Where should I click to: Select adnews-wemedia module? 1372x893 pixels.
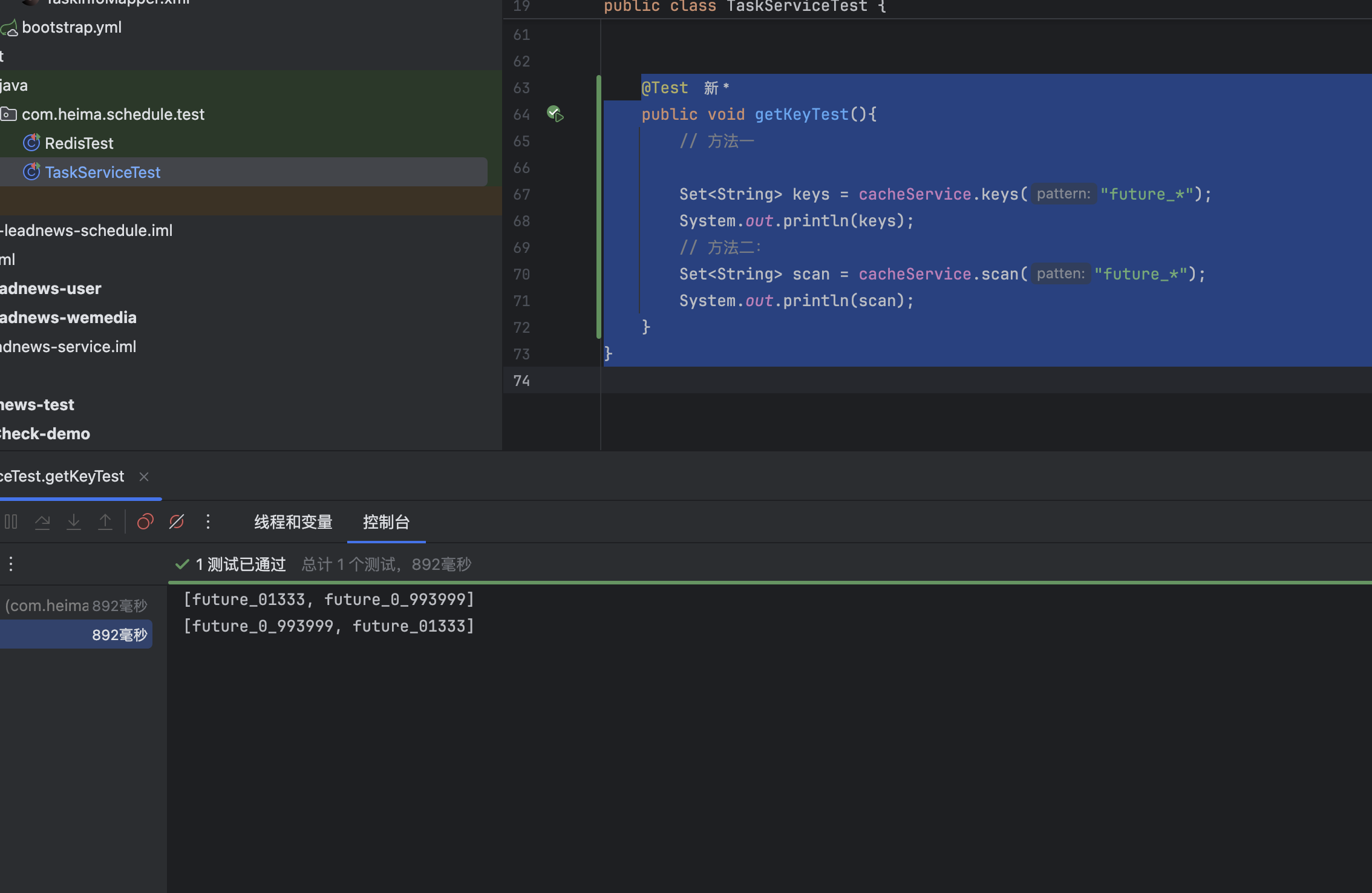click(x=68, y=318)
